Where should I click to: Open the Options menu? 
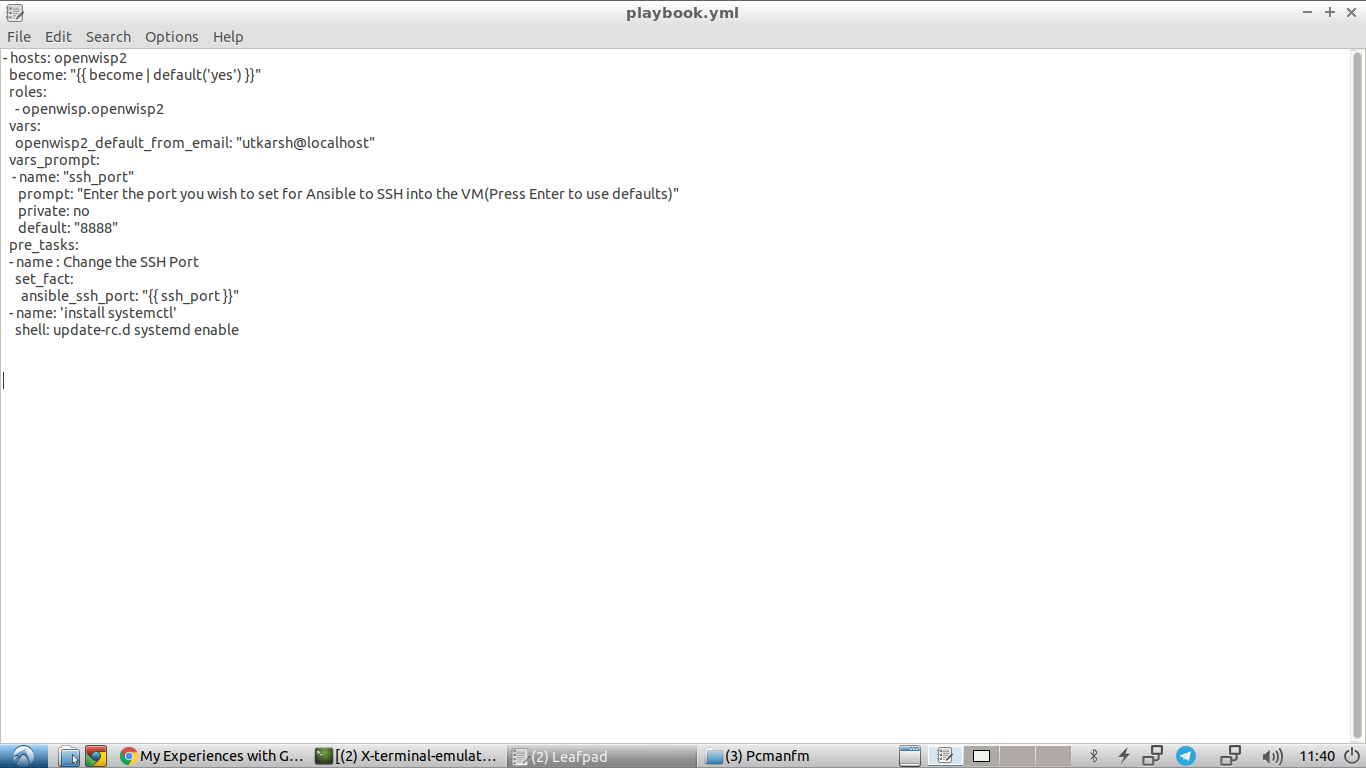click(x=171, y=36)
